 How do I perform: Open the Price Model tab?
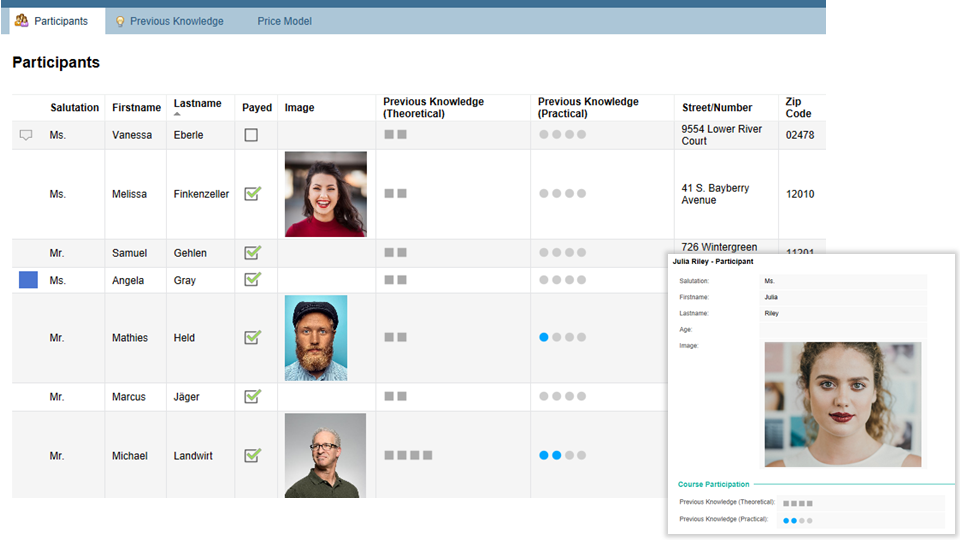click(284, 21)
